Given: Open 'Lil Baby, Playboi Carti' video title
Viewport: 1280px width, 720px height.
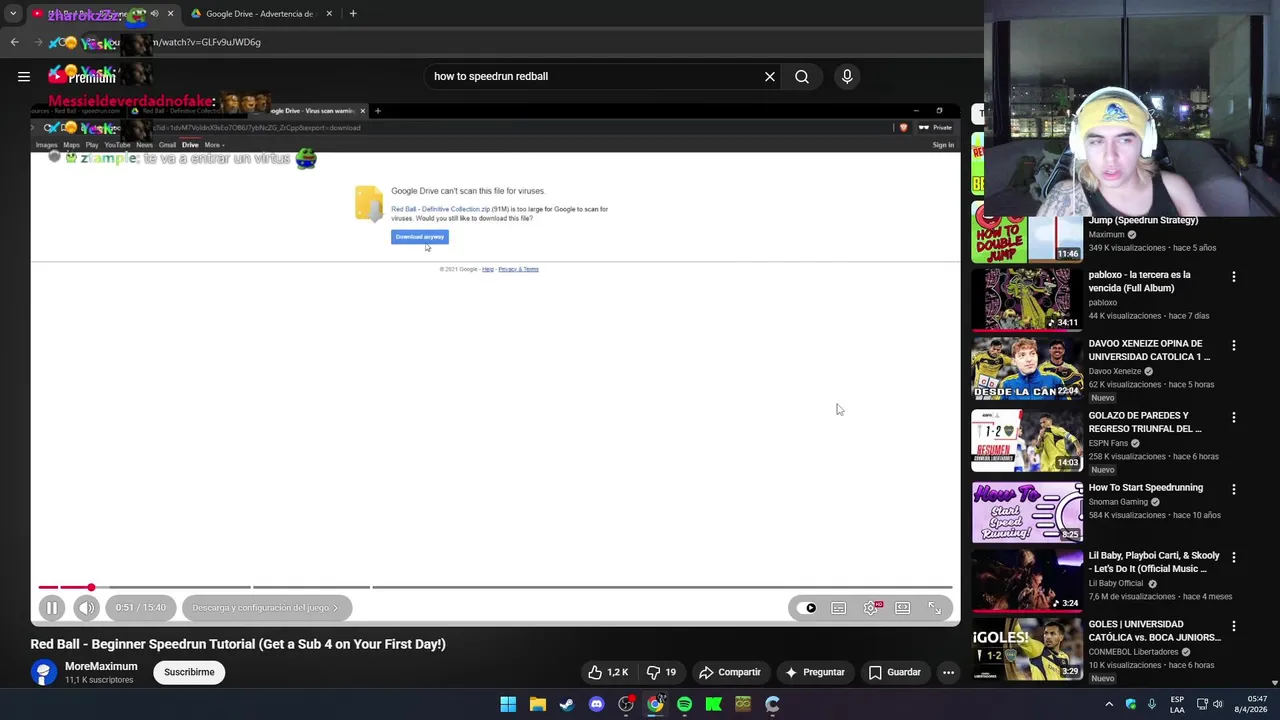Looking at the screenshot, I should (x=1154, y=562).
